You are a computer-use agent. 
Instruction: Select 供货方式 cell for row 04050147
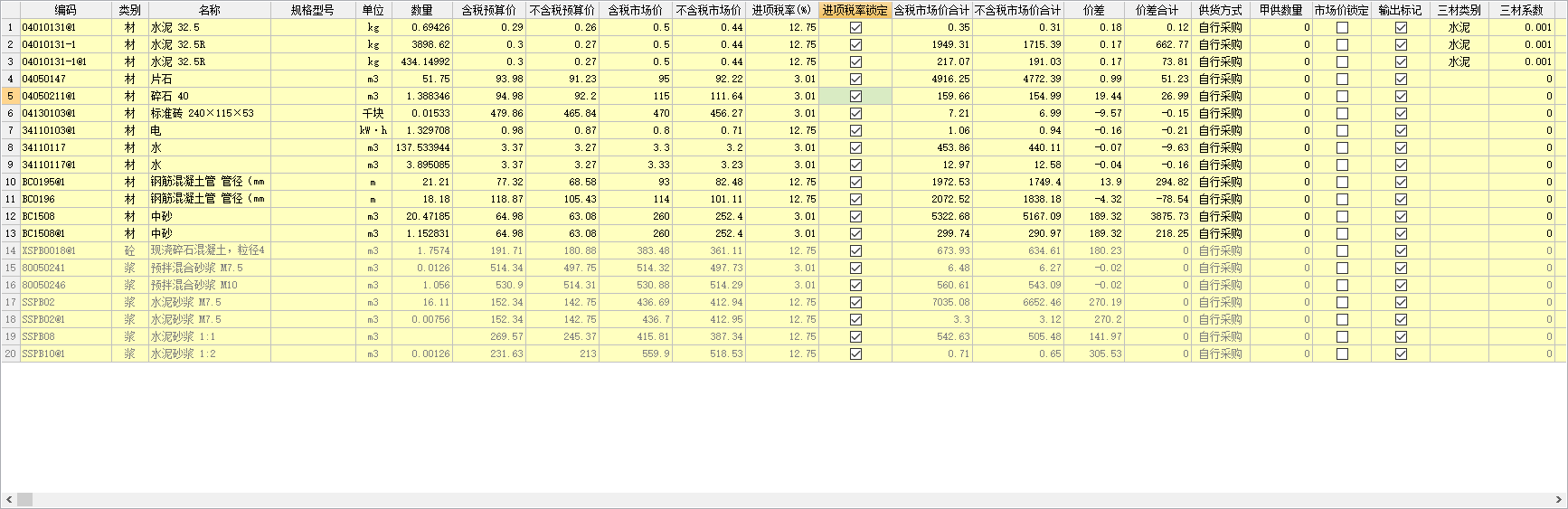pos(1220,79)
